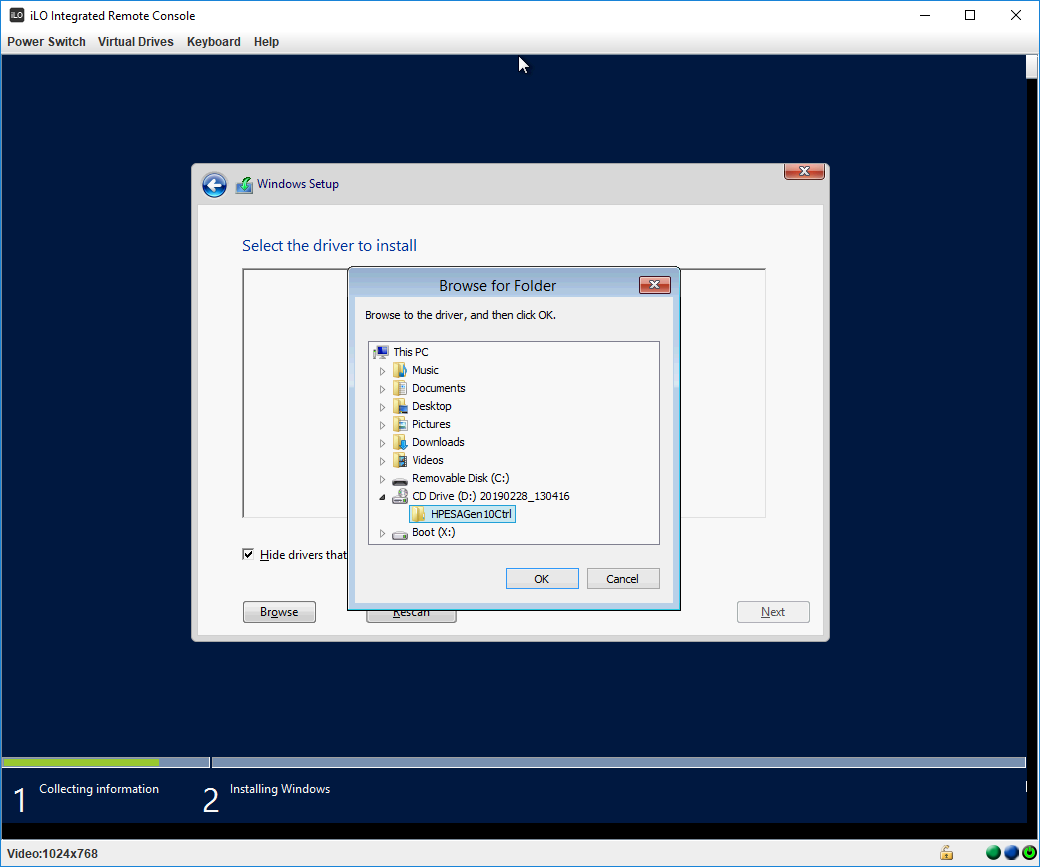Open the Keyboard menu
1040x867 pixels.
point(214,42)
